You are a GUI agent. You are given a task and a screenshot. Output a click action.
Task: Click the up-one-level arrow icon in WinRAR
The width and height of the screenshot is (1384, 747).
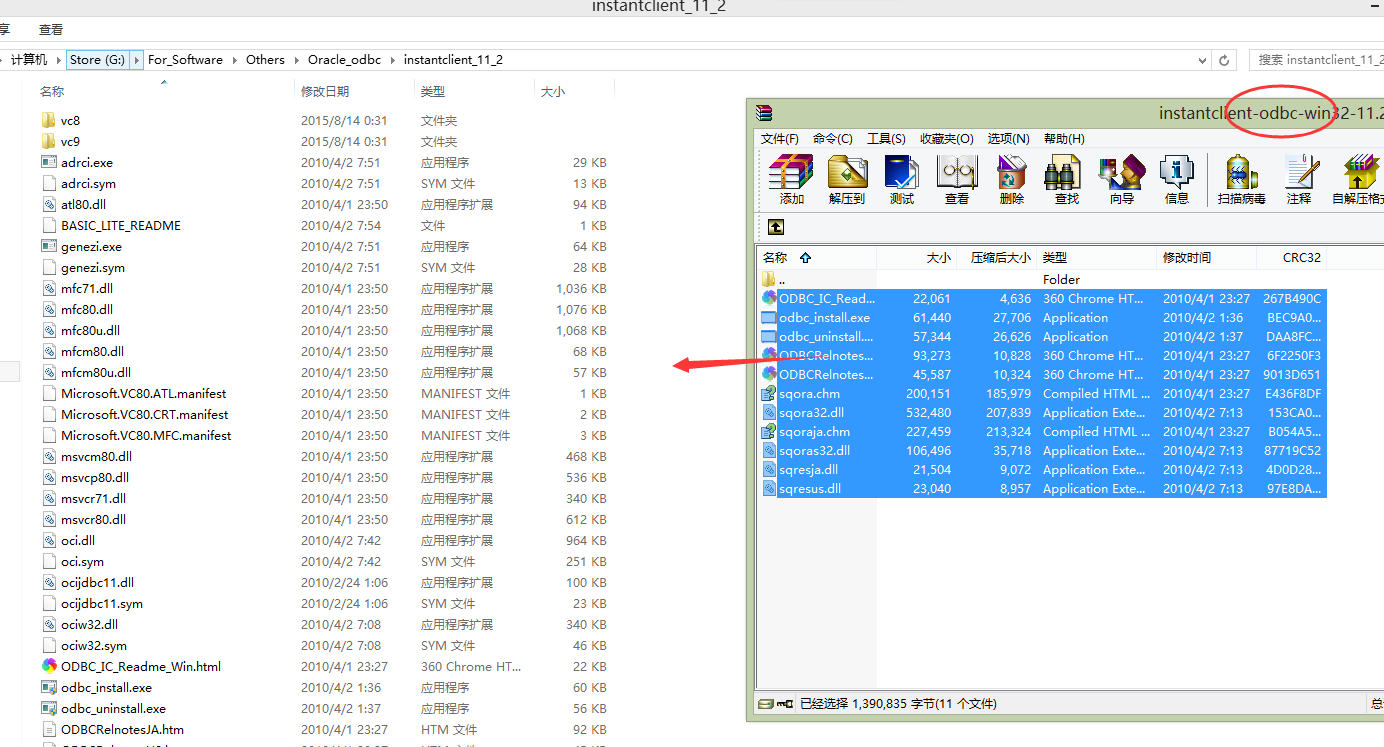click(776, 227)
